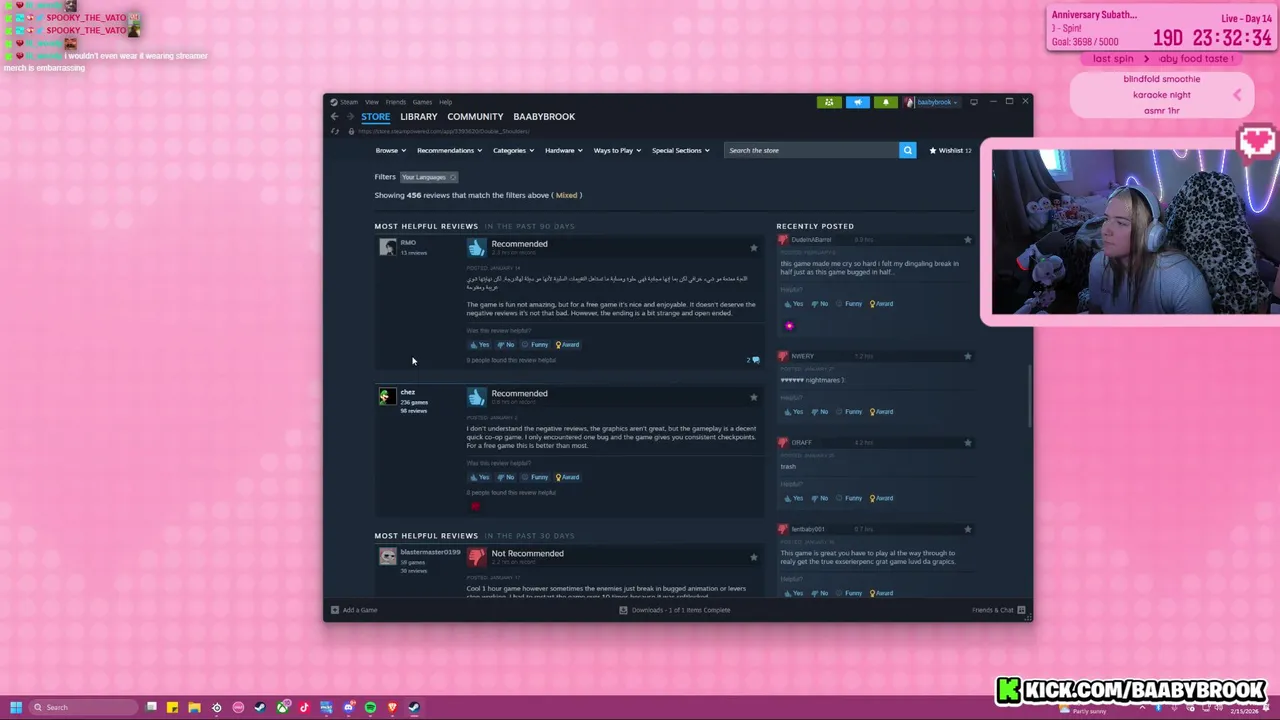Vote No on NWERY's recent review
This screenshot has height=720, width=1280.
point(820,412)
